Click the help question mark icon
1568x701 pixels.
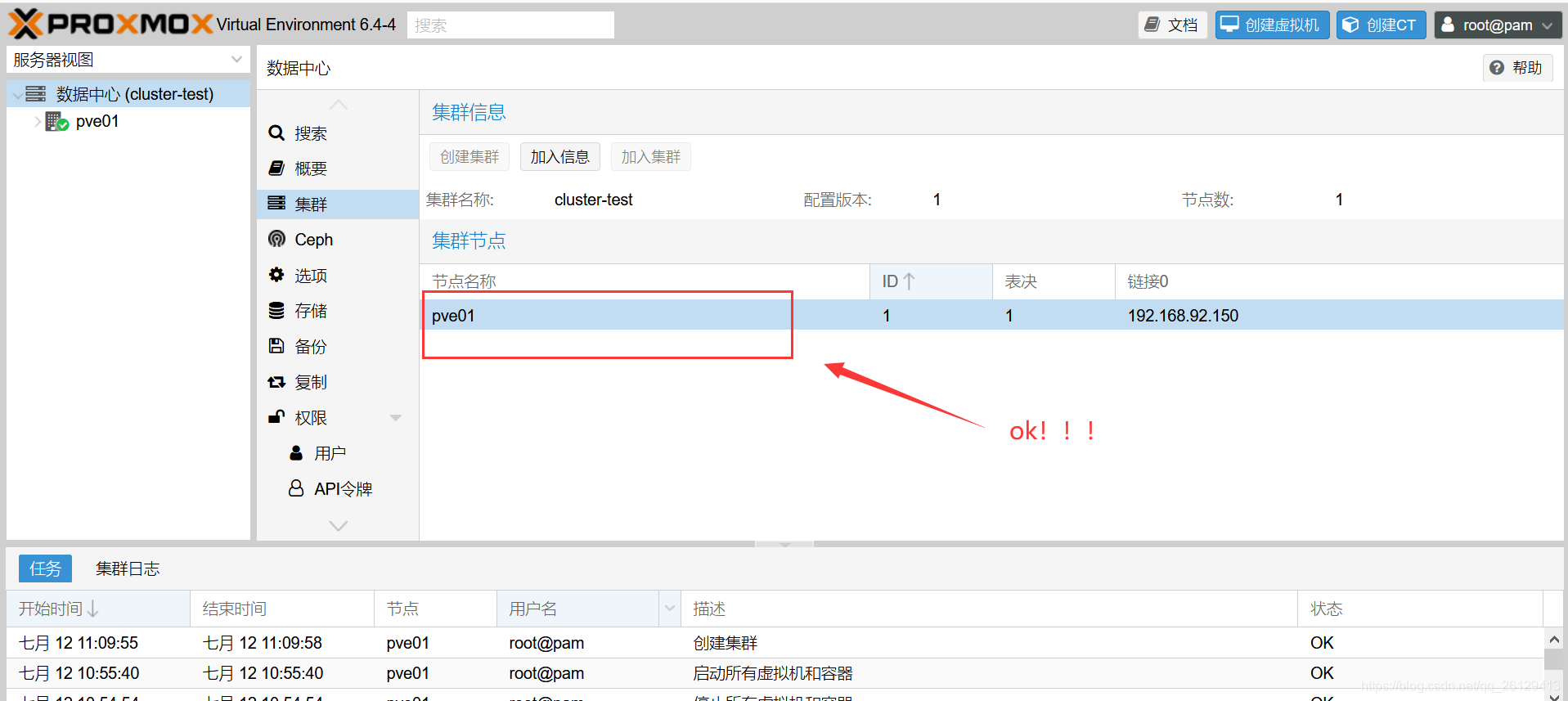[1497, 68]
